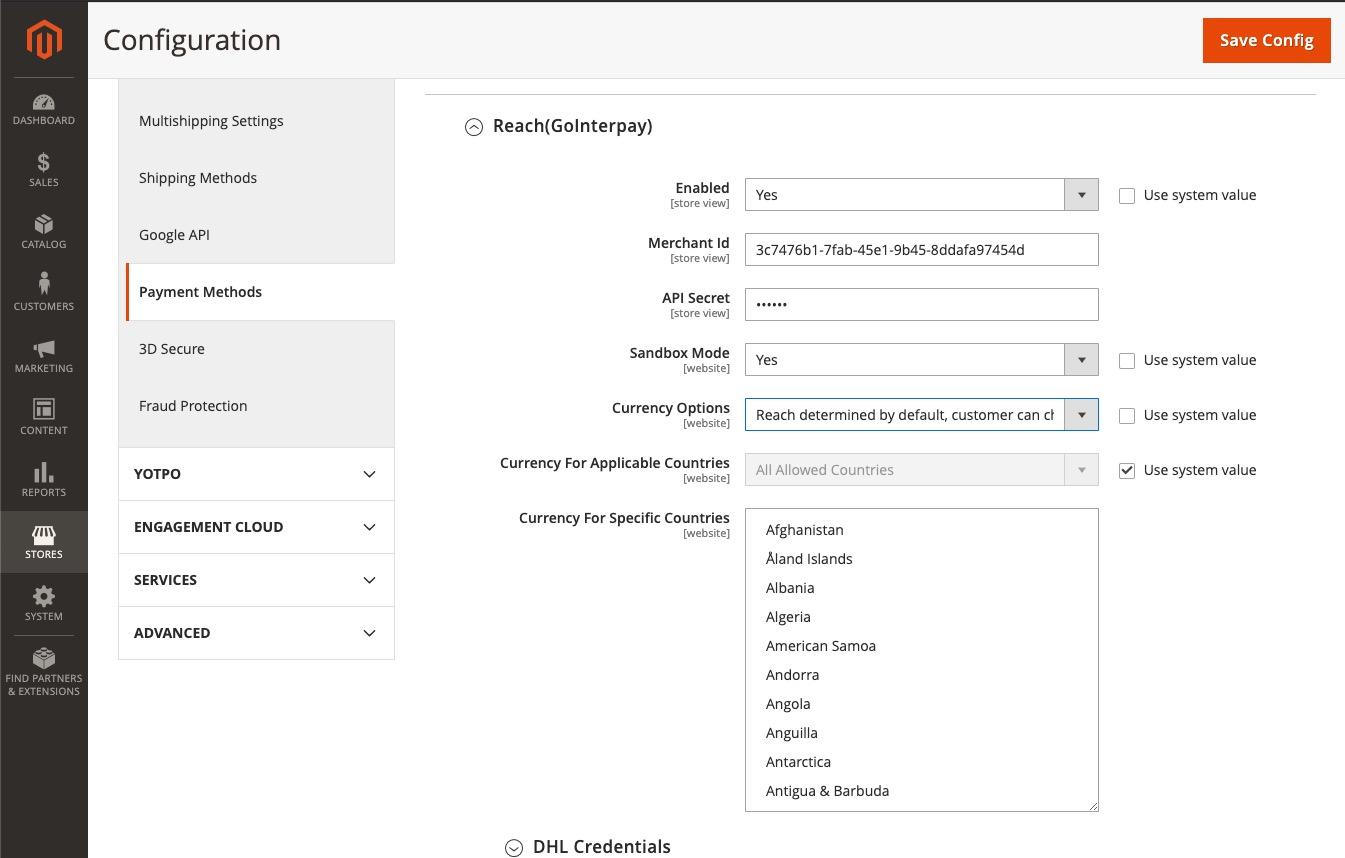Viewport: 1345px width, 858px height.
Task: Click into the Merchant Id field
Action: click(921, 250)
